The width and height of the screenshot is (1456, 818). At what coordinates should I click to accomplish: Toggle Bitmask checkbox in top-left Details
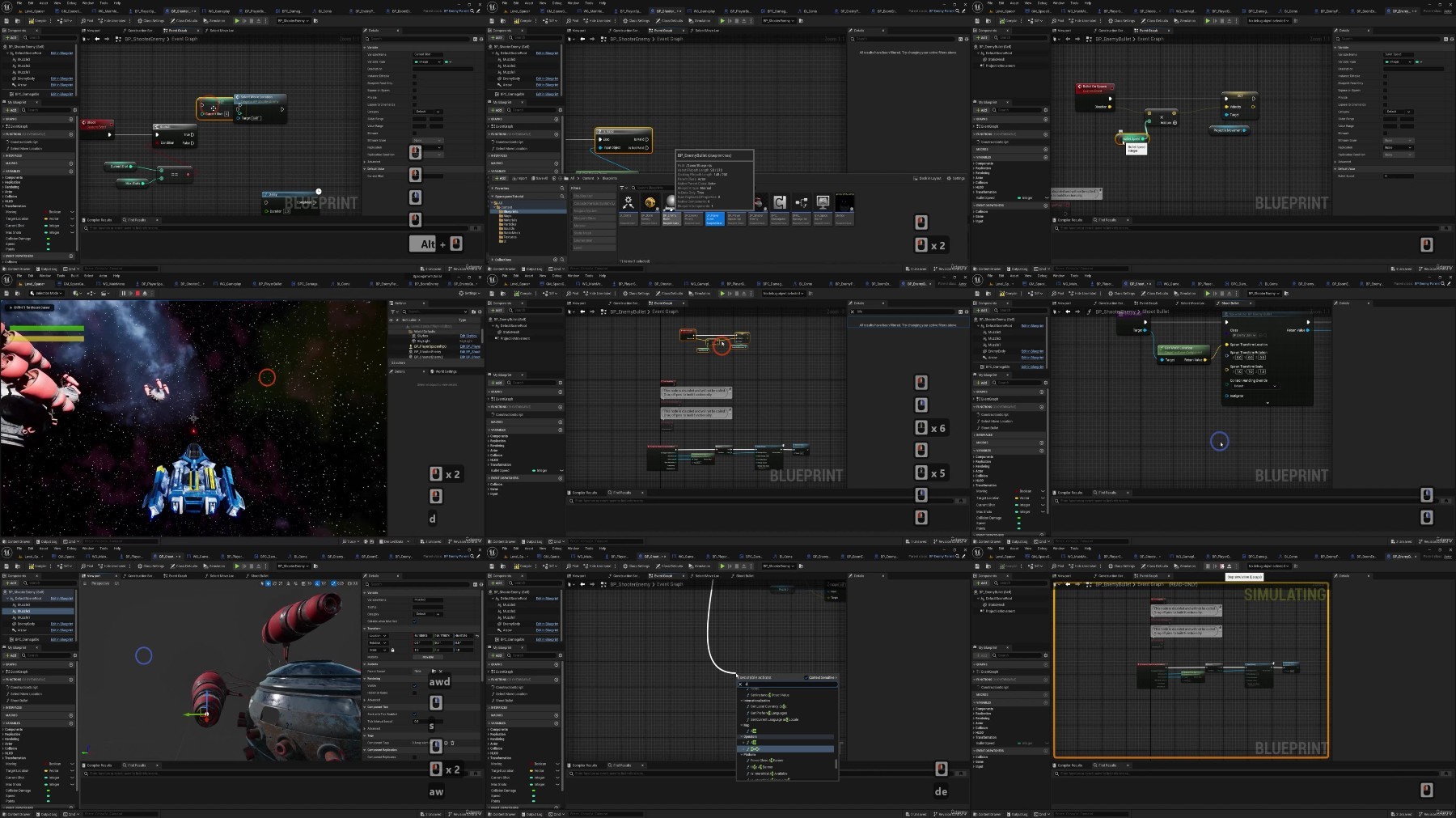point(414,133)
